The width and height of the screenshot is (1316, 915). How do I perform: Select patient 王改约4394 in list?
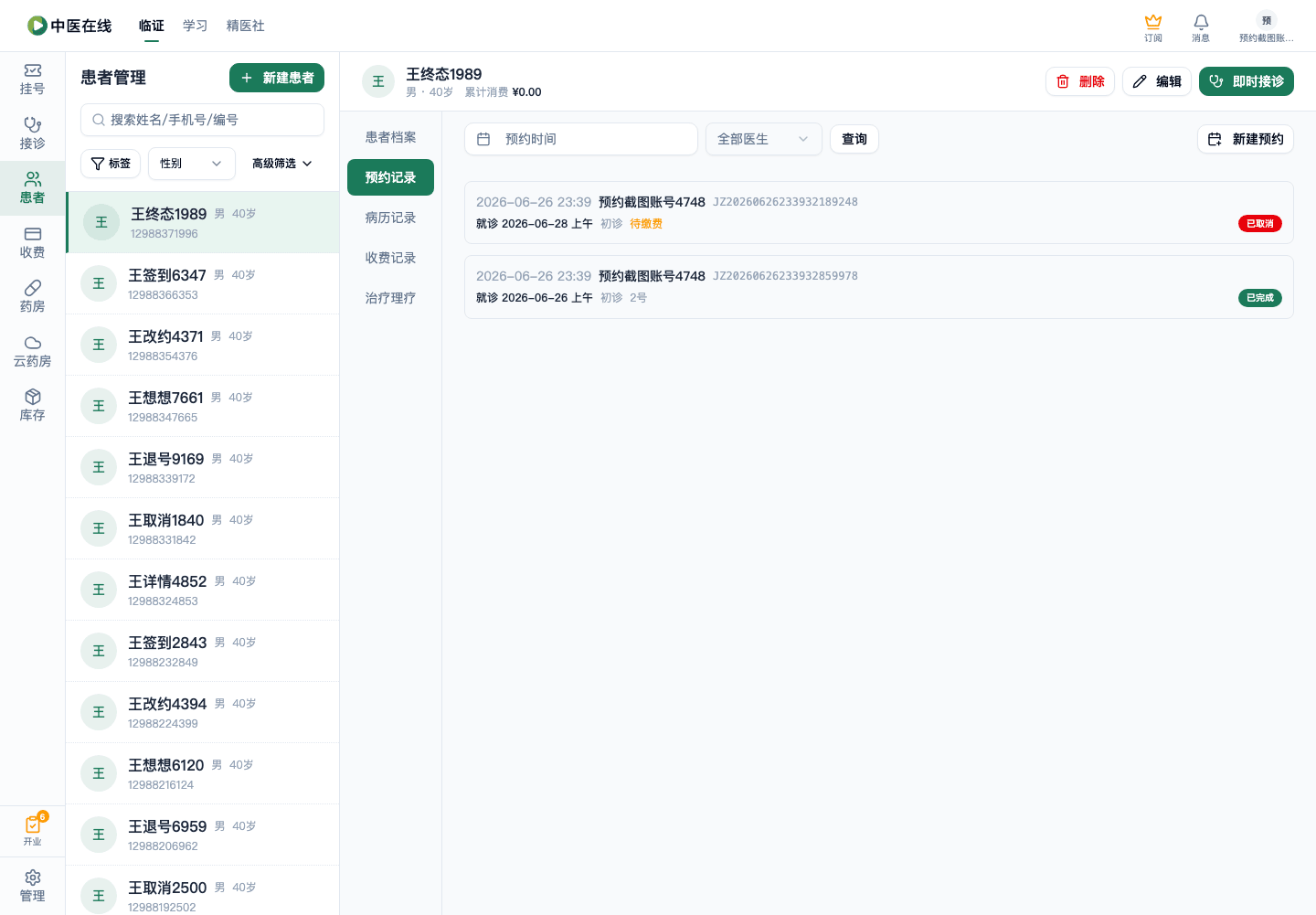coord(202,712)
